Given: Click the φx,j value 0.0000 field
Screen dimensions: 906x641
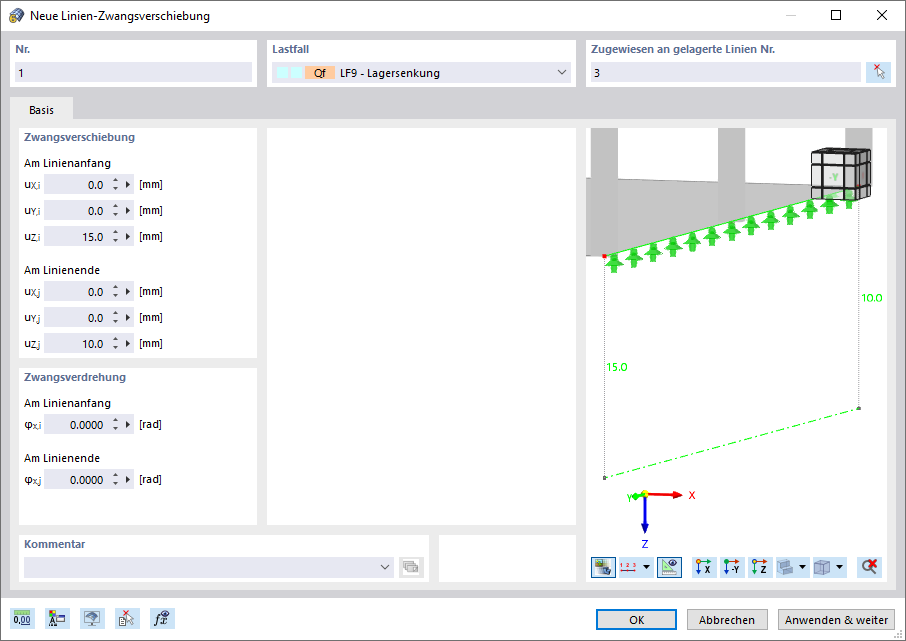Looking at the screenshot, I should [x=77, y=479].
